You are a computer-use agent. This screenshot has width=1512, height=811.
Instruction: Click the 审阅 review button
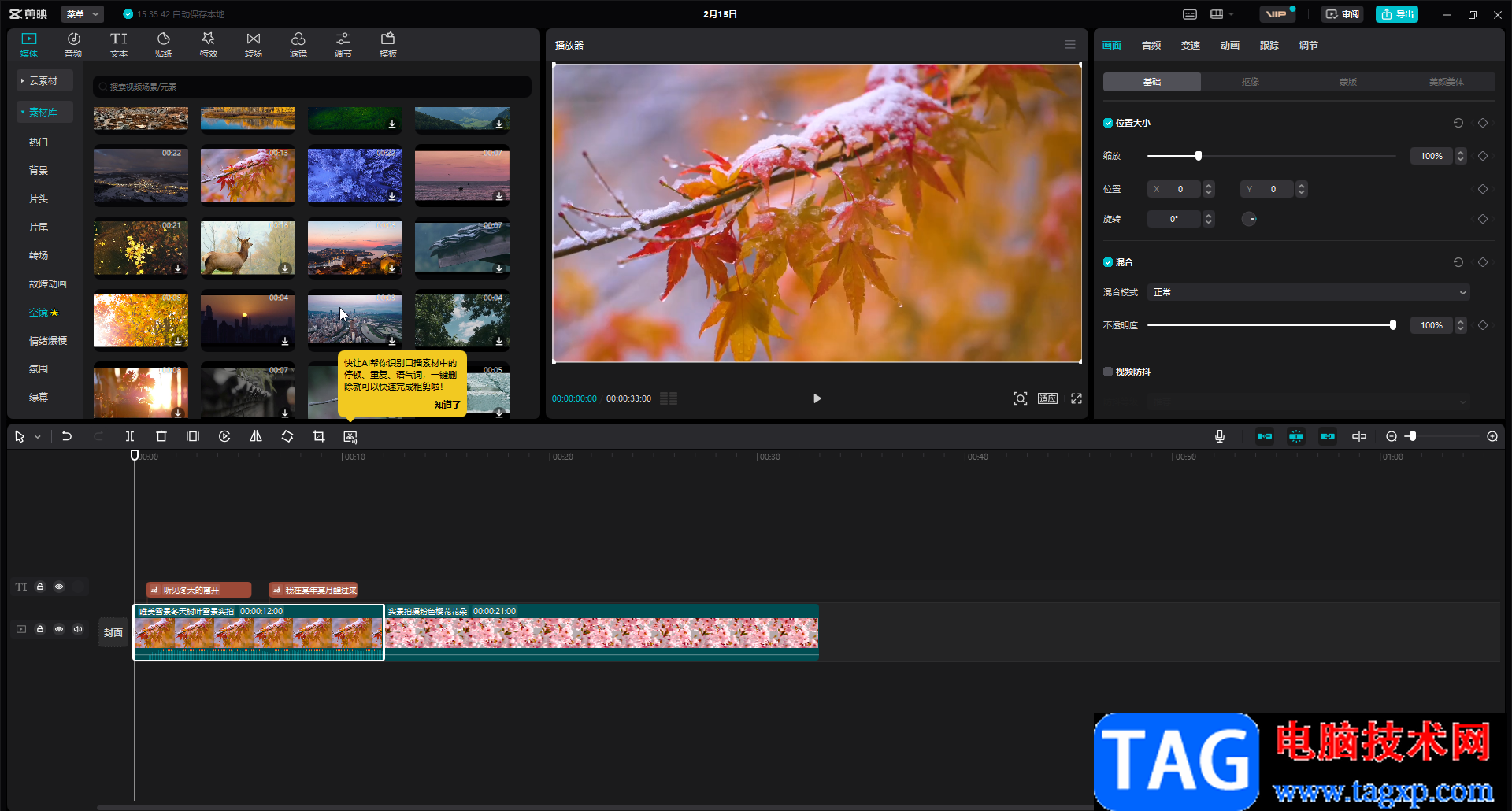(1342, 14)
